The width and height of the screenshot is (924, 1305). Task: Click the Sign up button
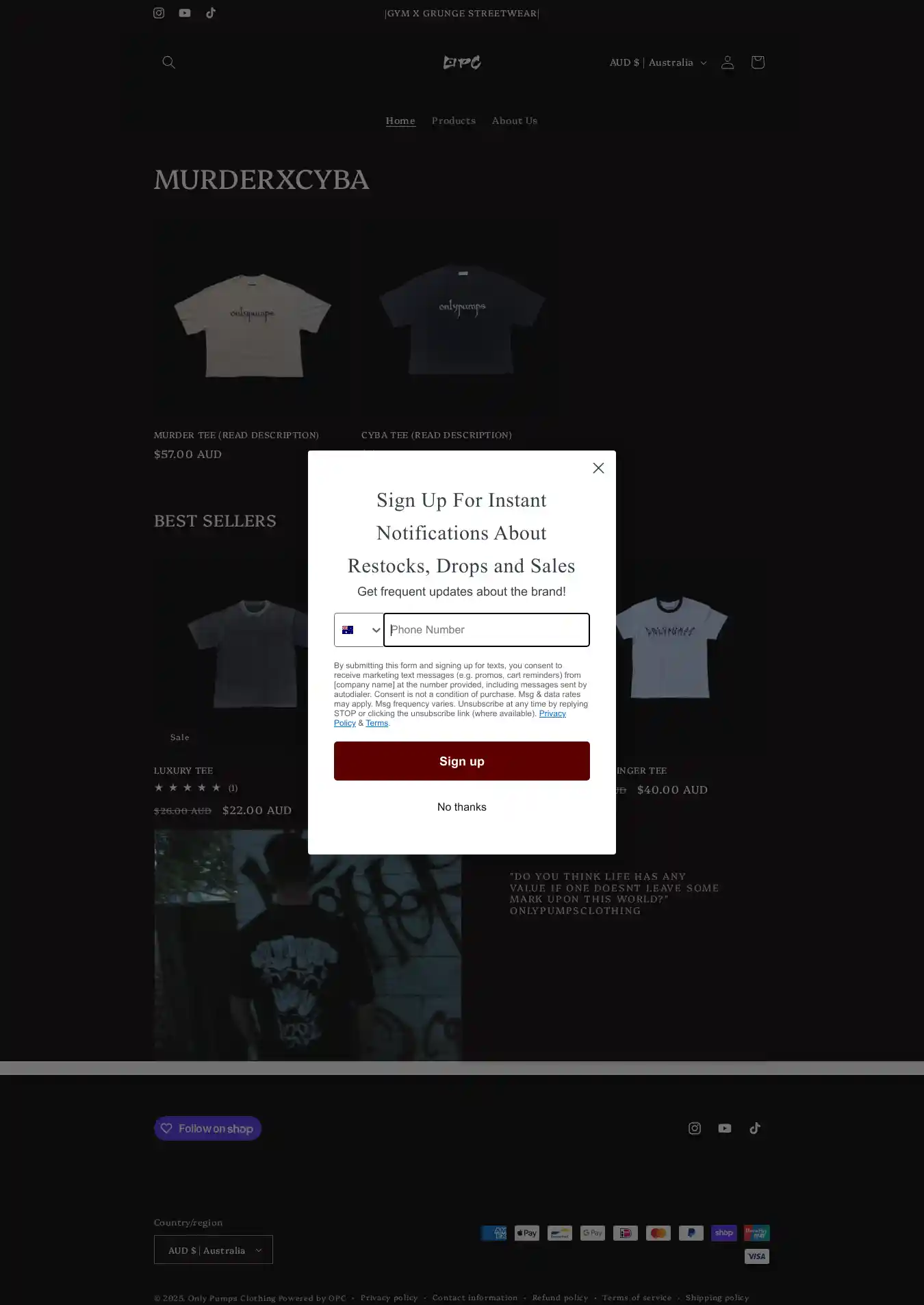(462, 761)
